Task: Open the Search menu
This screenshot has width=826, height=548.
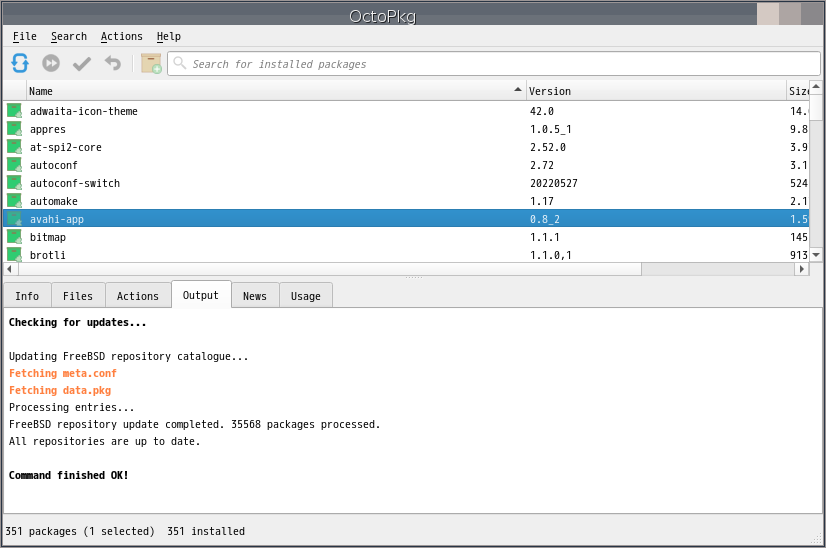Action: click(x=68, y=36)
